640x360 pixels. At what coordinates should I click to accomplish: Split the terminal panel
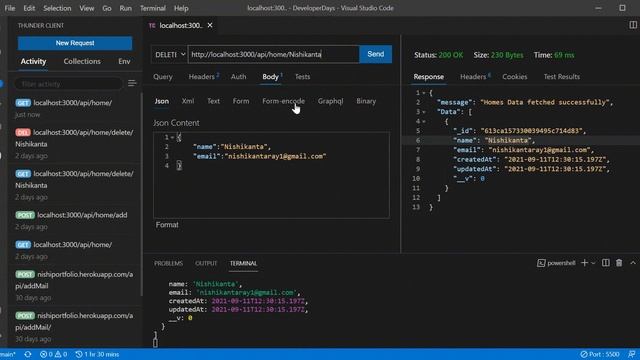click(x=606, y=263)
